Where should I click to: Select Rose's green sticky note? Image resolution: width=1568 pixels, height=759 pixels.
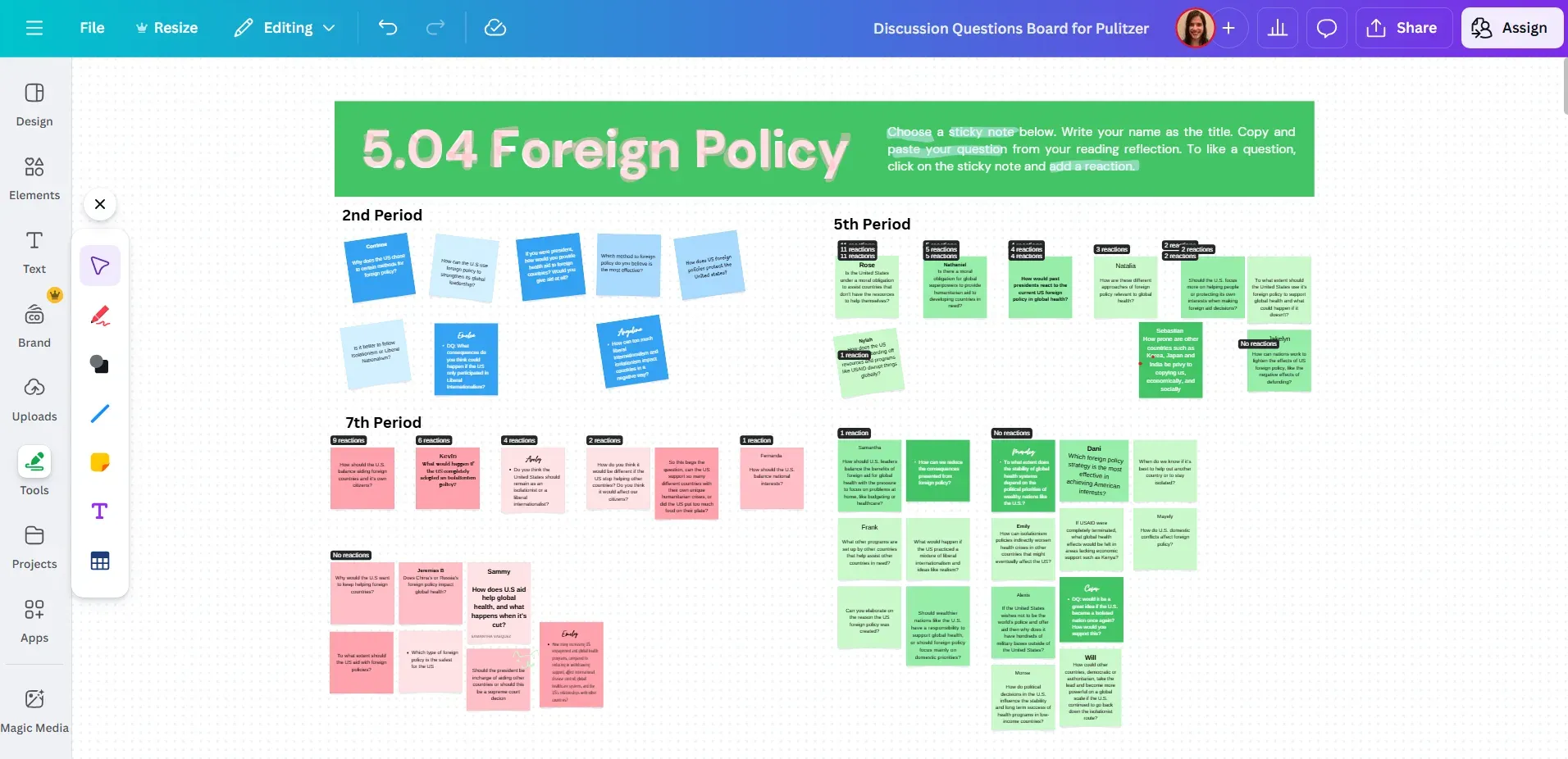[x=867, y=287]
